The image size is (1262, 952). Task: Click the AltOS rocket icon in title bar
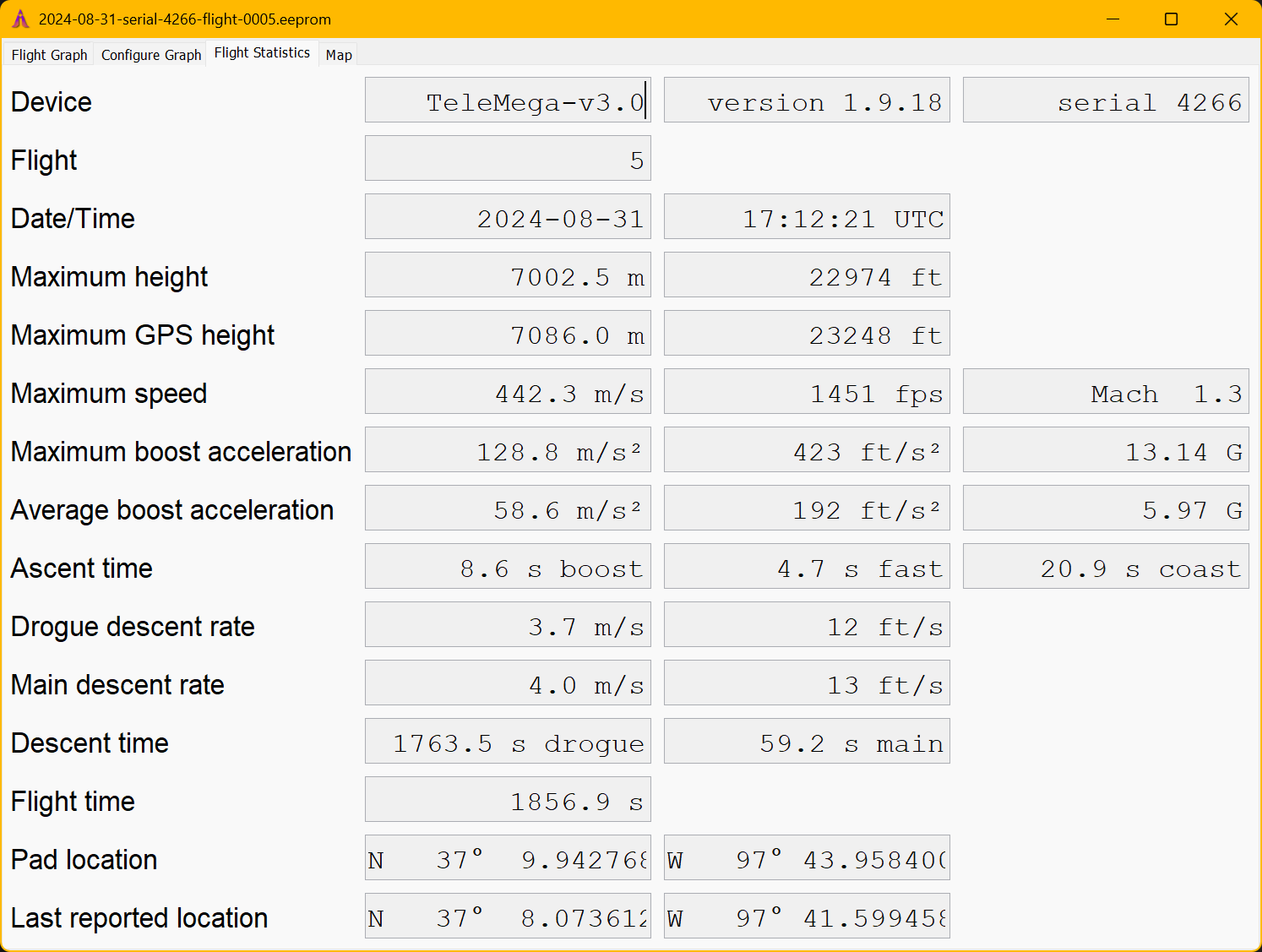coord(20,19)
